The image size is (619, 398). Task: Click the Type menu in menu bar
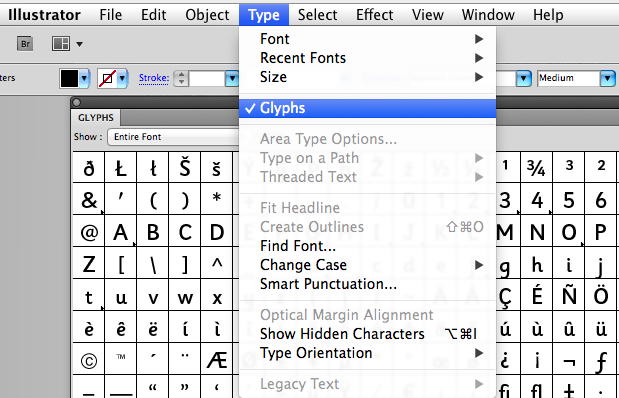tap(264, 15)
